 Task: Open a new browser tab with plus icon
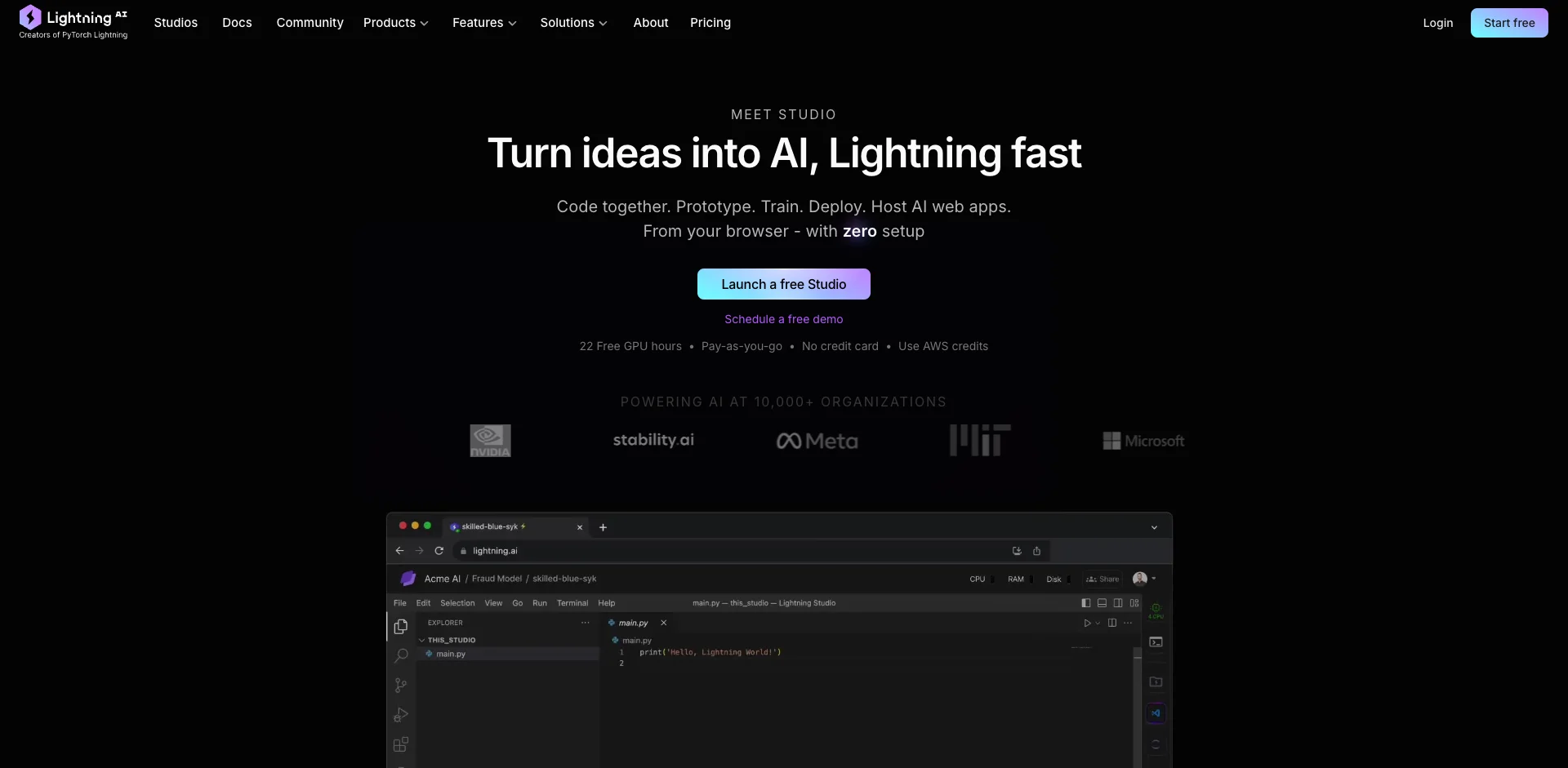coord(603,527)
